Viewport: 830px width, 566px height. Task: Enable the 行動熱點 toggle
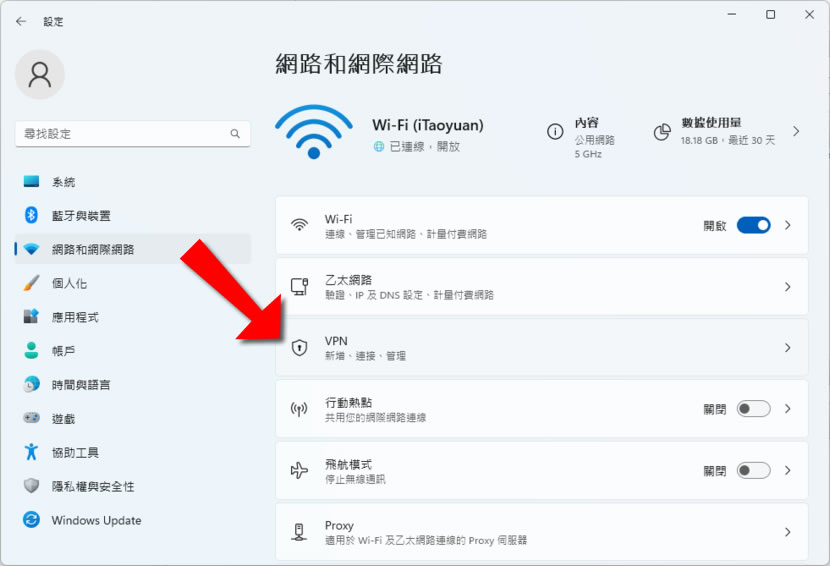(x=753, y=409)
